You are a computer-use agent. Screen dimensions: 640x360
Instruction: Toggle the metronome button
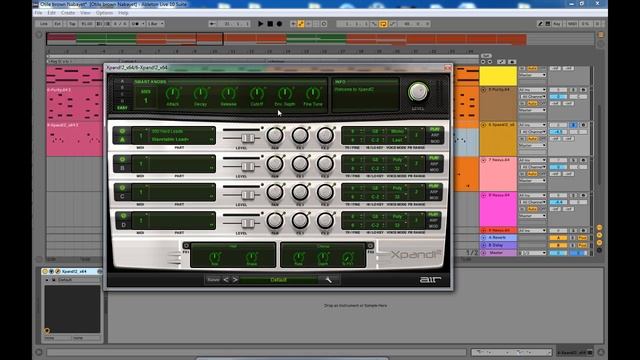point(137,24)
